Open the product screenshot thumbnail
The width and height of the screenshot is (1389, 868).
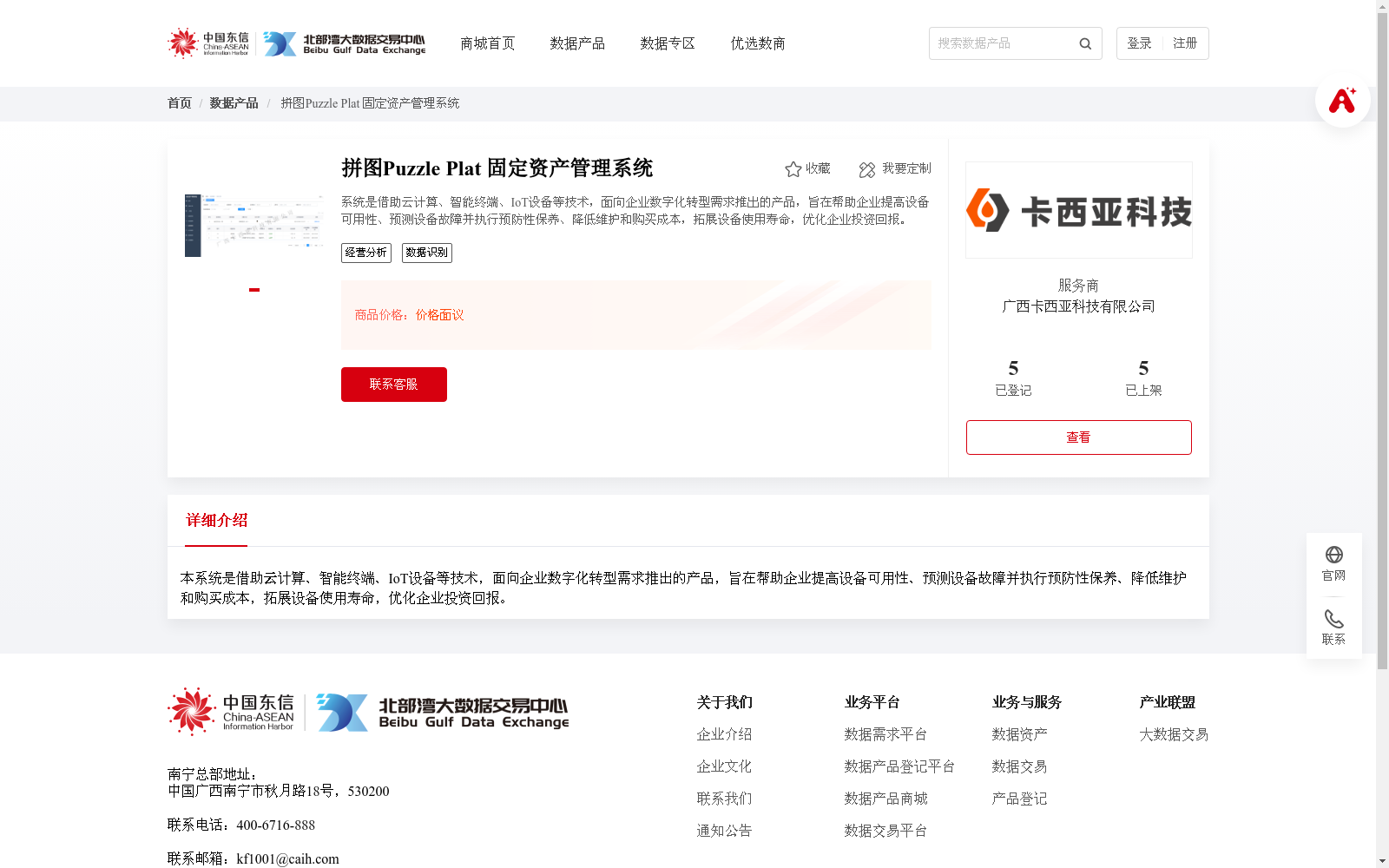coord(253,226)
